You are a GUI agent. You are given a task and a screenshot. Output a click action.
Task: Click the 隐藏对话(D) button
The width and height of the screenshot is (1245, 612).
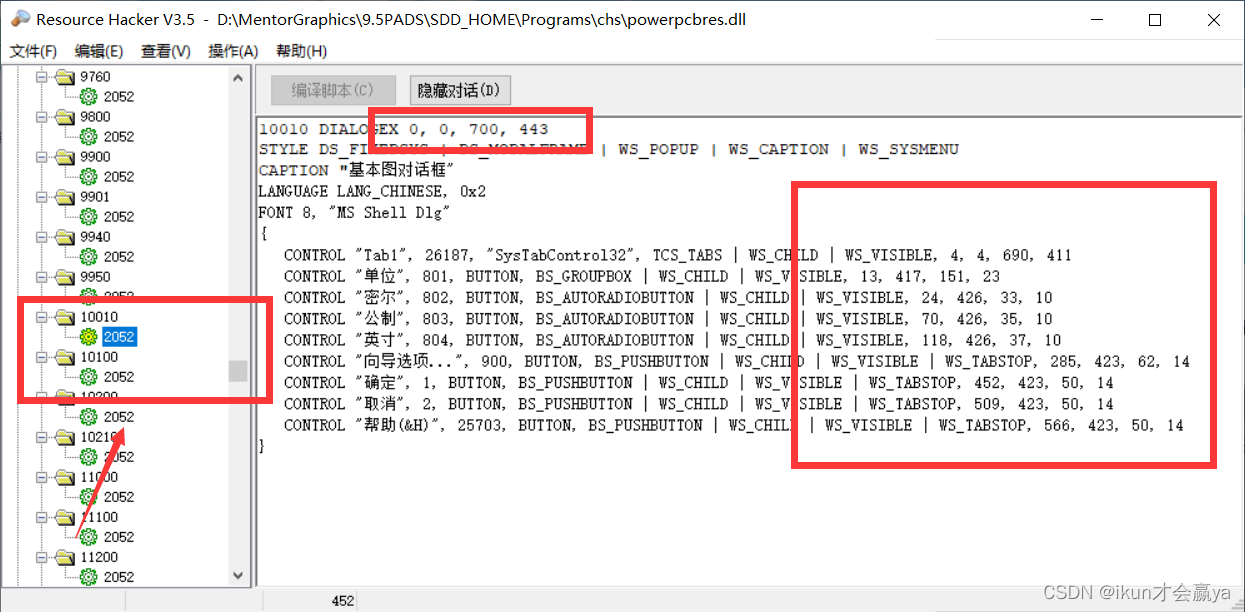coord(459,90)
